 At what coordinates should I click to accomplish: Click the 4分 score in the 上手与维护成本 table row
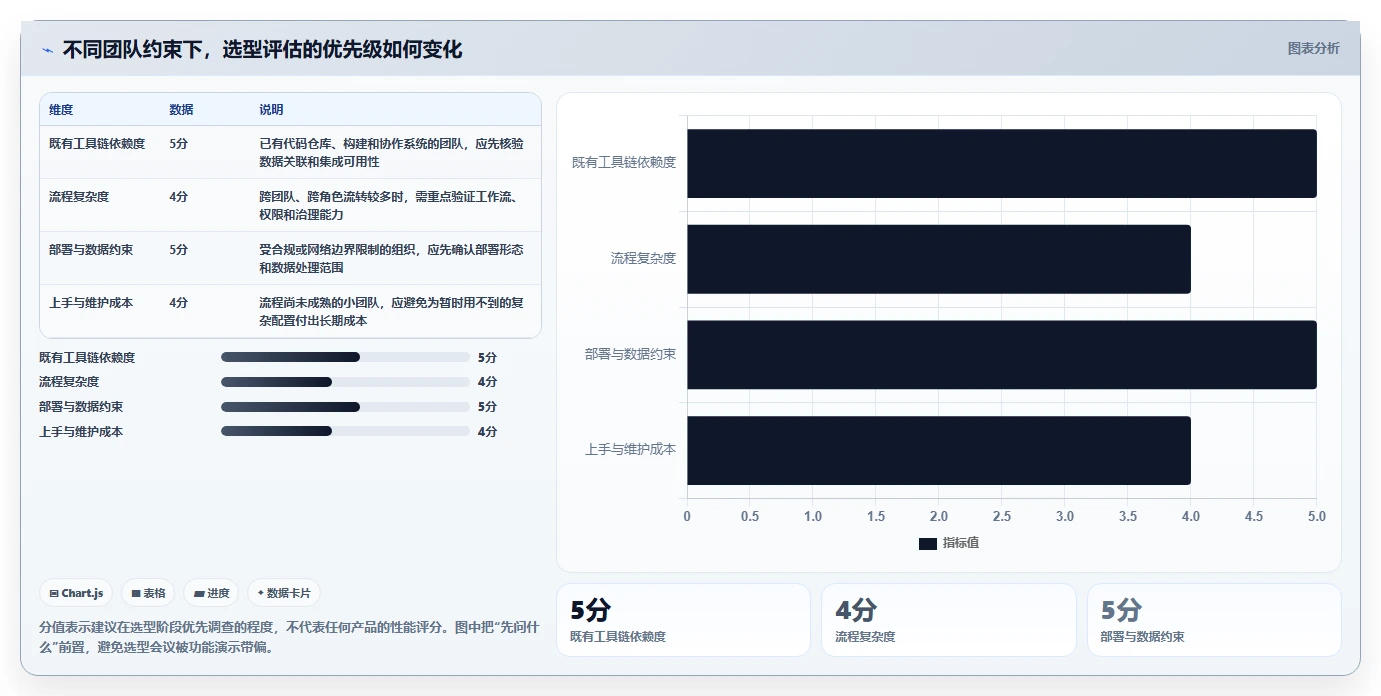pyautogui.click(x=178, y=303)
